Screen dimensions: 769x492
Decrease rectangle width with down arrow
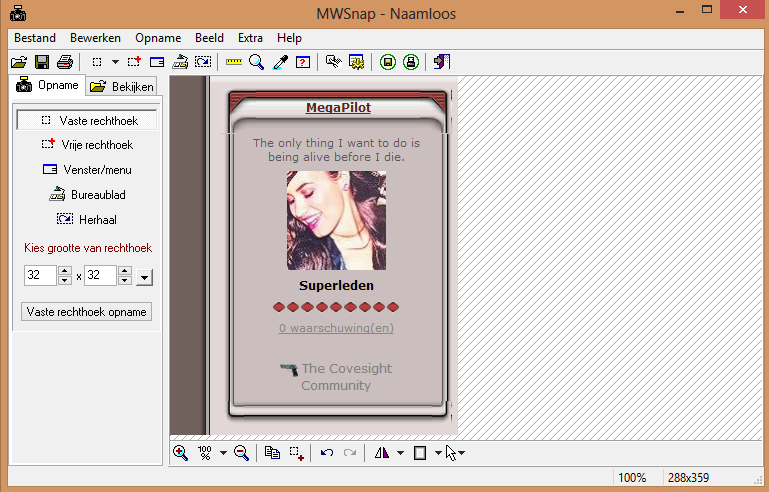pyautogui.click(x=65, y=280)
